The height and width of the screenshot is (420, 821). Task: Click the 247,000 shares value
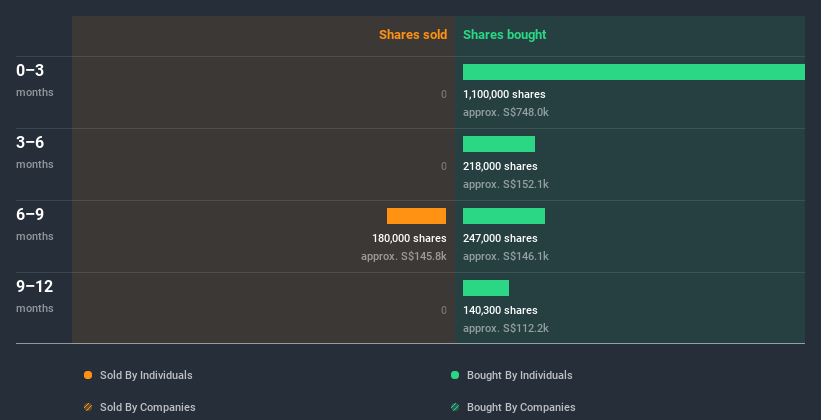[500, 238]
